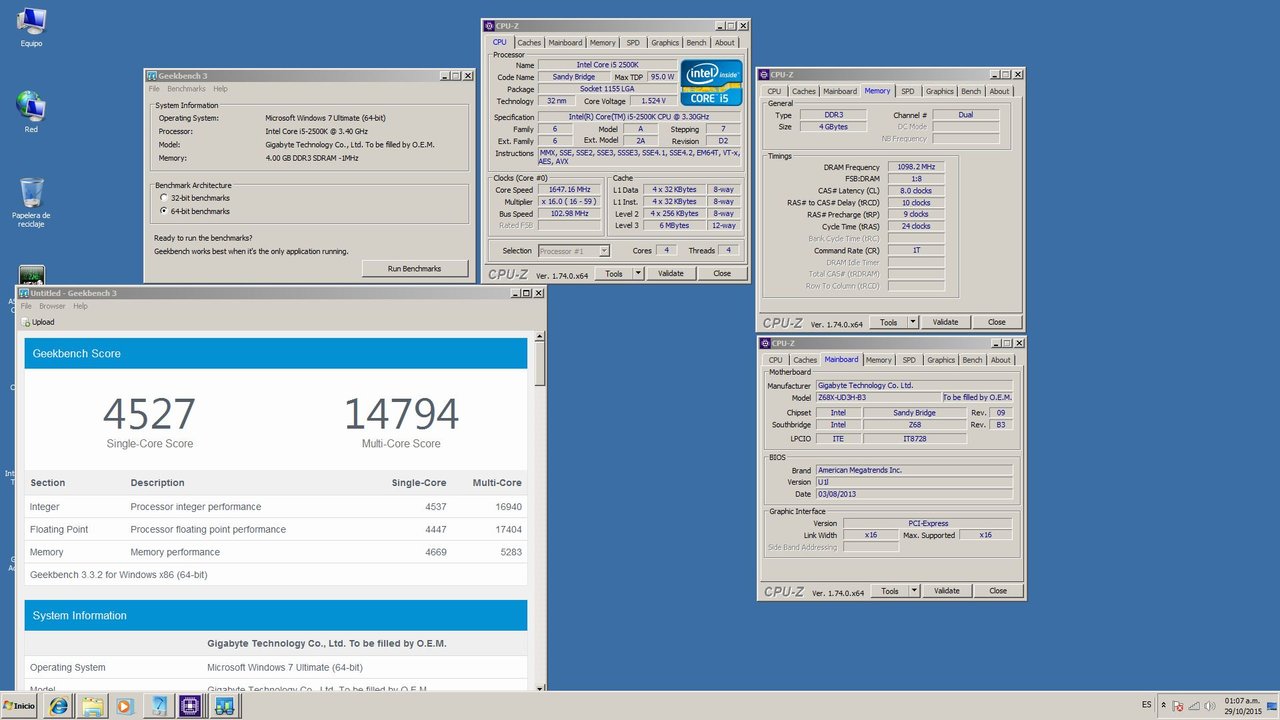The image size is (1280, 720).
Task: Click Validate in CPU-Z CPU window
Action: coord(670,273)
